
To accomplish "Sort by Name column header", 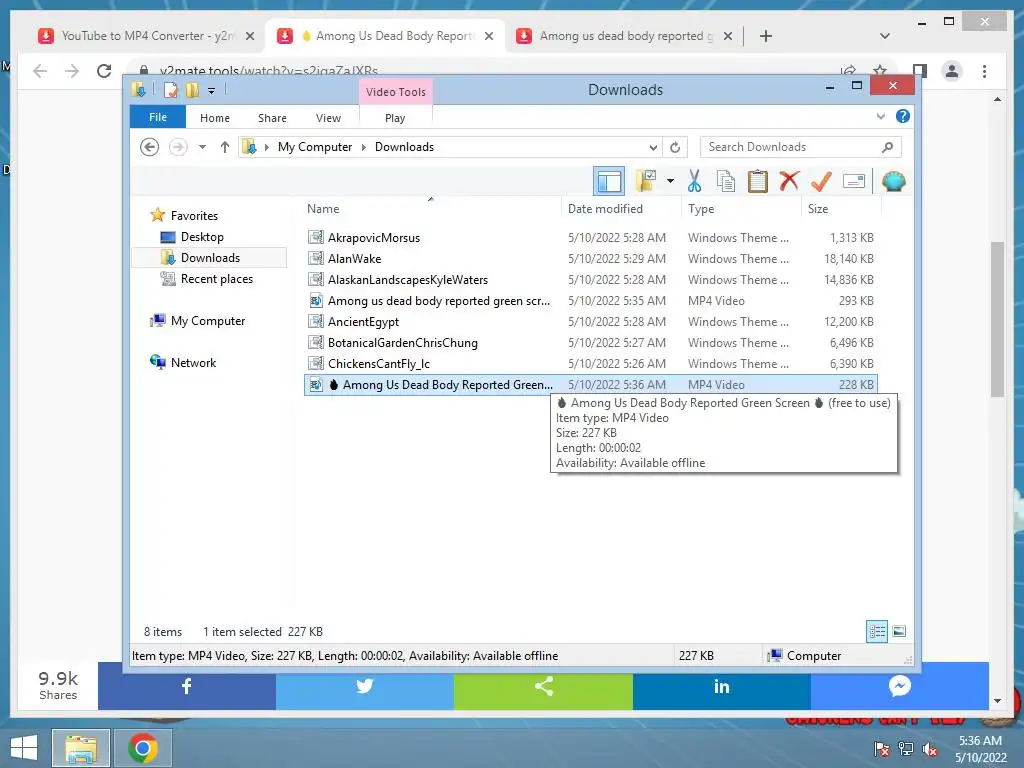I will 430,209.
